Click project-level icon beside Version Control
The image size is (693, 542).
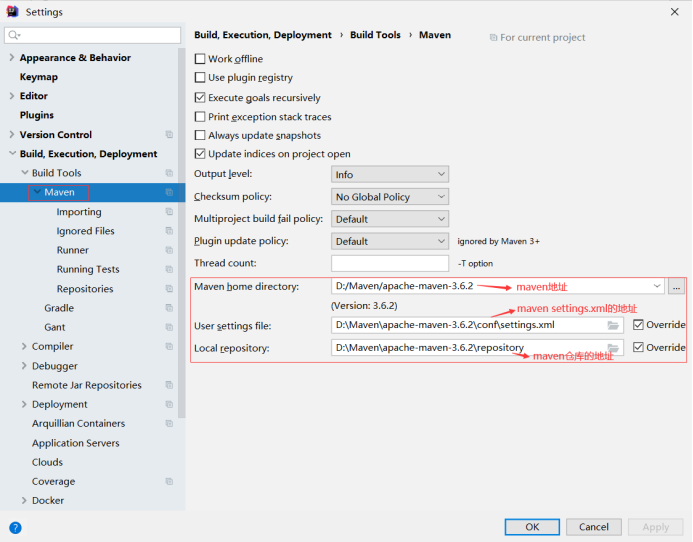tap(169, 134)
